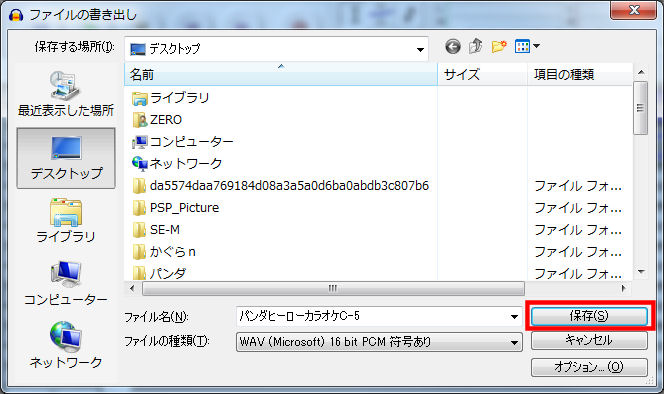Open view options dropdown arrow in toolbar
664x394 pixels.
[x=537, y=46]
